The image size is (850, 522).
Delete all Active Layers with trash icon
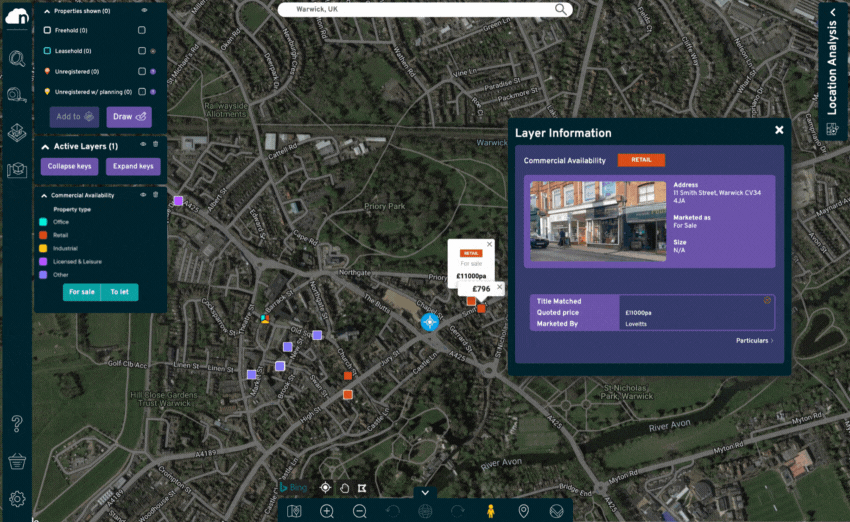point(156,144)
